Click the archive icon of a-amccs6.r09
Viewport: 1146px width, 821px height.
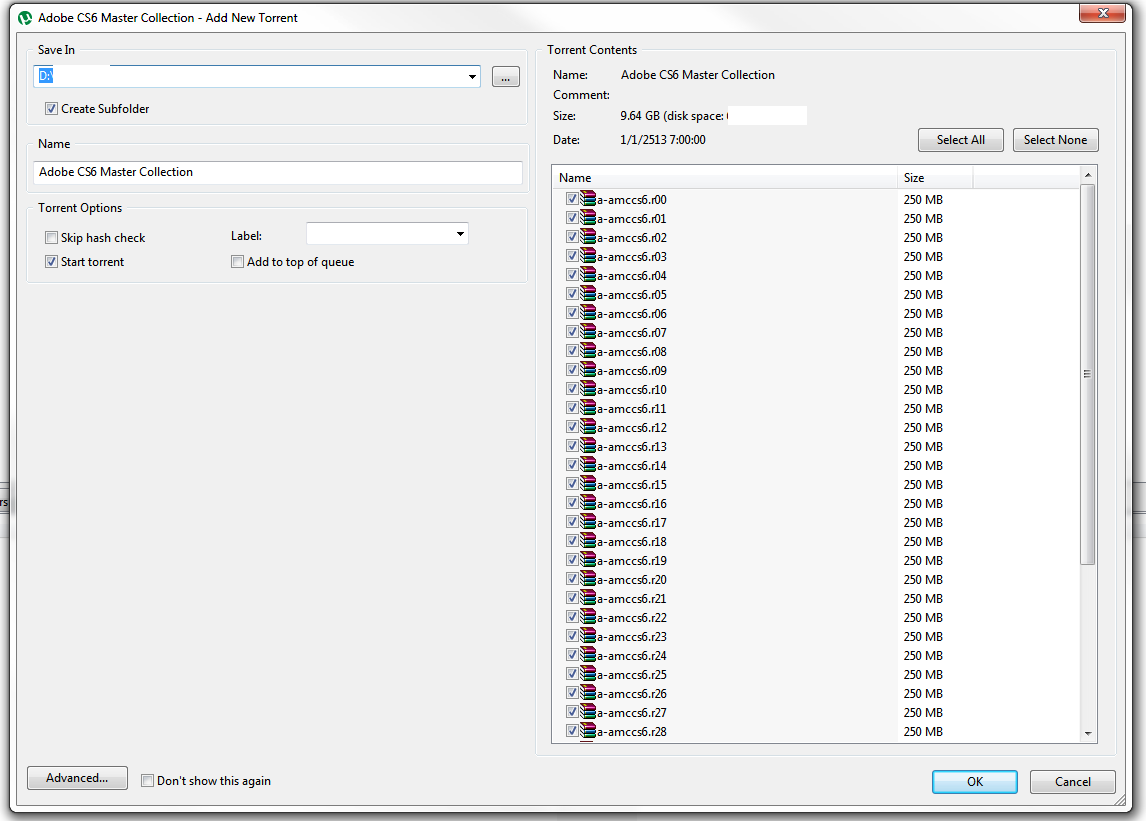point(588,370)
